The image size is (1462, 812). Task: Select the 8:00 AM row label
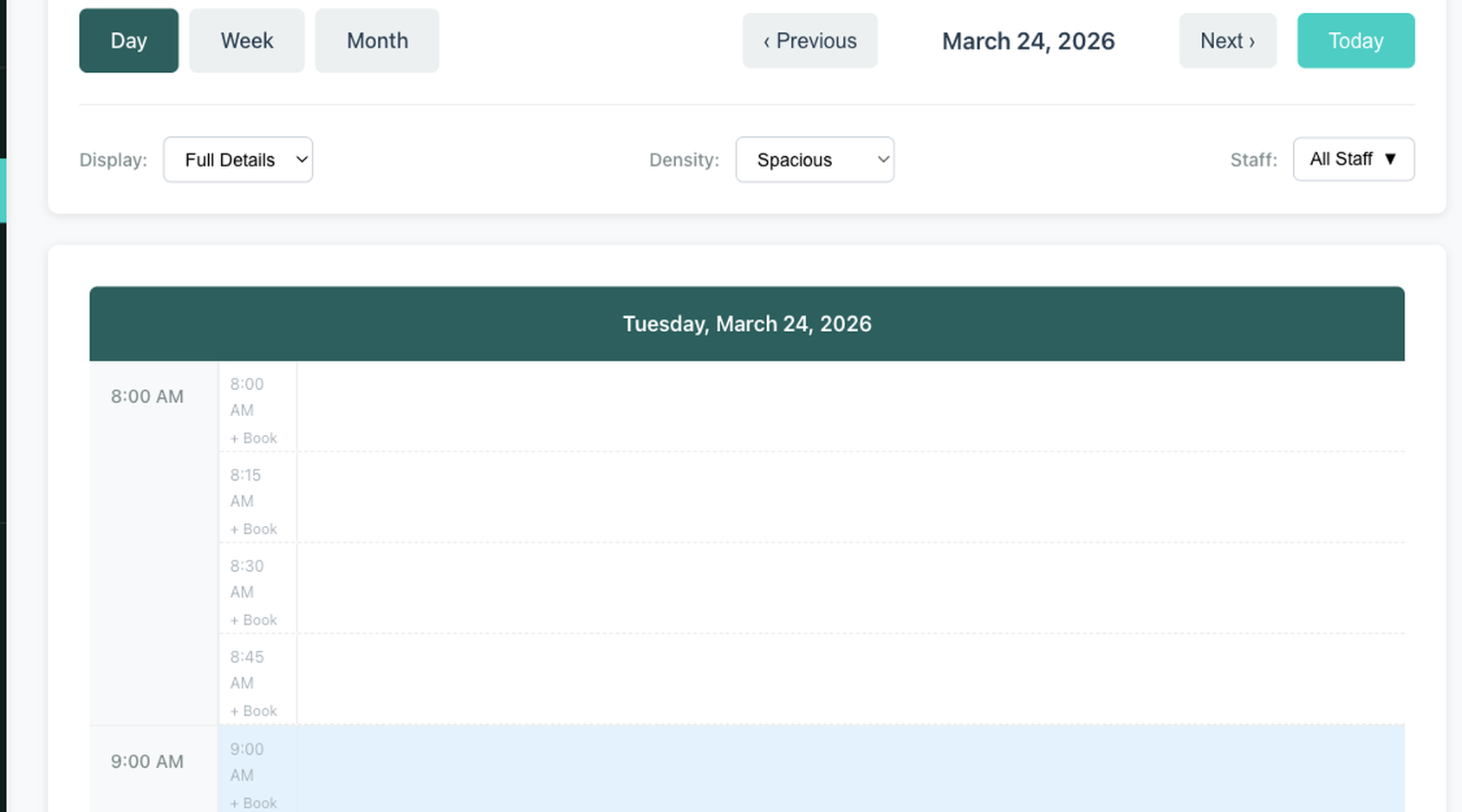pyautogui.click(x=146, y=396)
